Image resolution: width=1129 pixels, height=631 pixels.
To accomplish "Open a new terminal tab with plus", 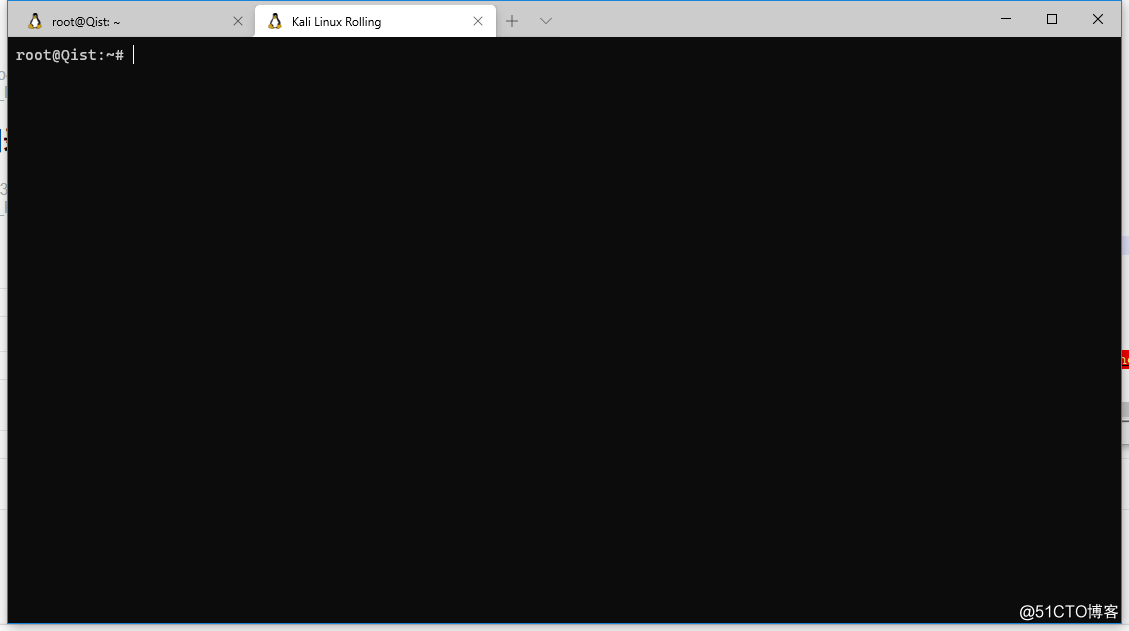I will pyautogui.click(x=512, y=21).
